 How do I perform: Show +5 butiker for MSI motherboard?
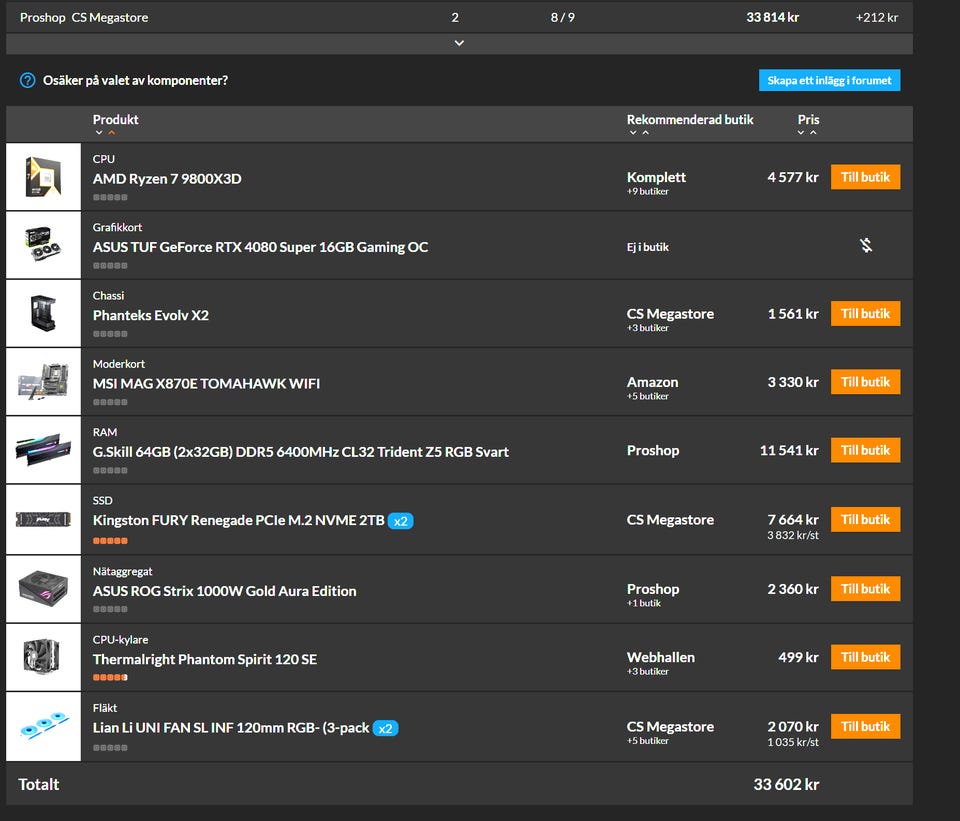(648, 397)
